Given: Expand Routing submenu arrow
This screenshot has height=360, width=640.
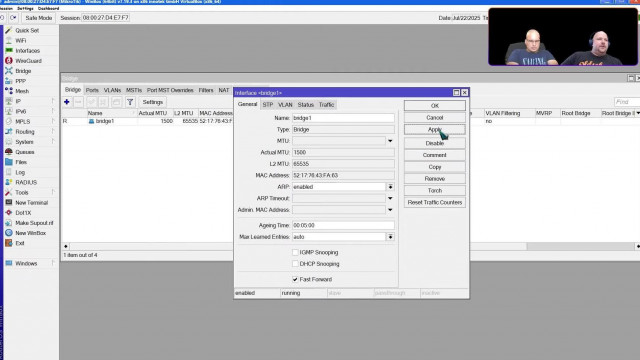Looking at the screenshot, I should pos(53,132).
